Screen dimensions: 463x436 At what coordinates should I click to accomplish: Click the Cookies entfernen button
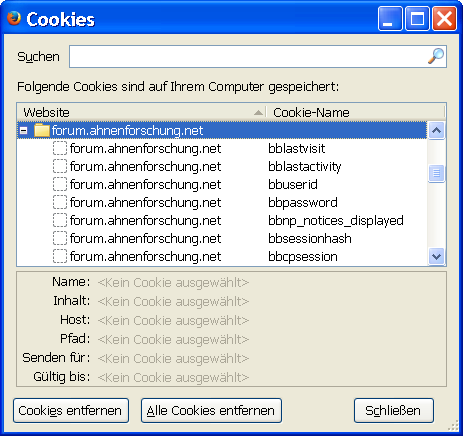click(x=71, y=410)
